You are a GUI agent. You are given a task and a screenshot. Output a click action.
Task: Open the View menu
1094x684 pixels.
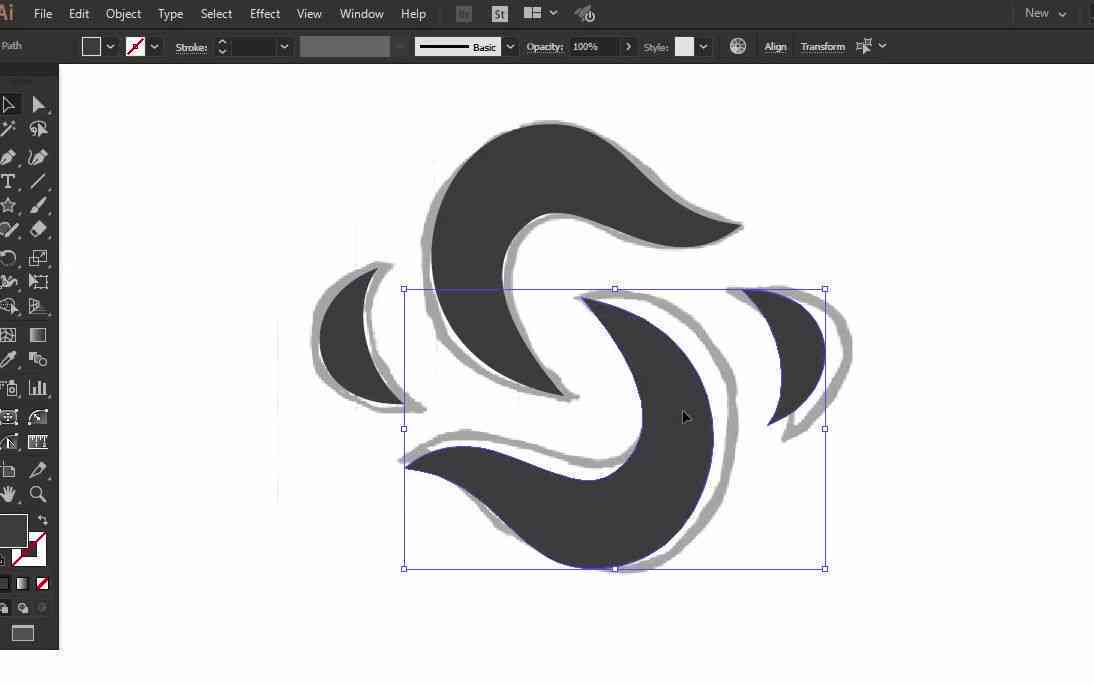309,14
